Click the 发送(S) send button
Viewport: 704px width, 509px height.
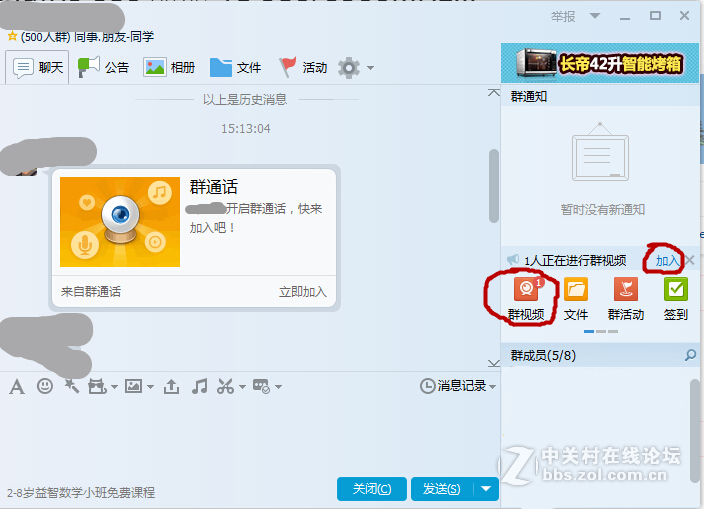442,489
